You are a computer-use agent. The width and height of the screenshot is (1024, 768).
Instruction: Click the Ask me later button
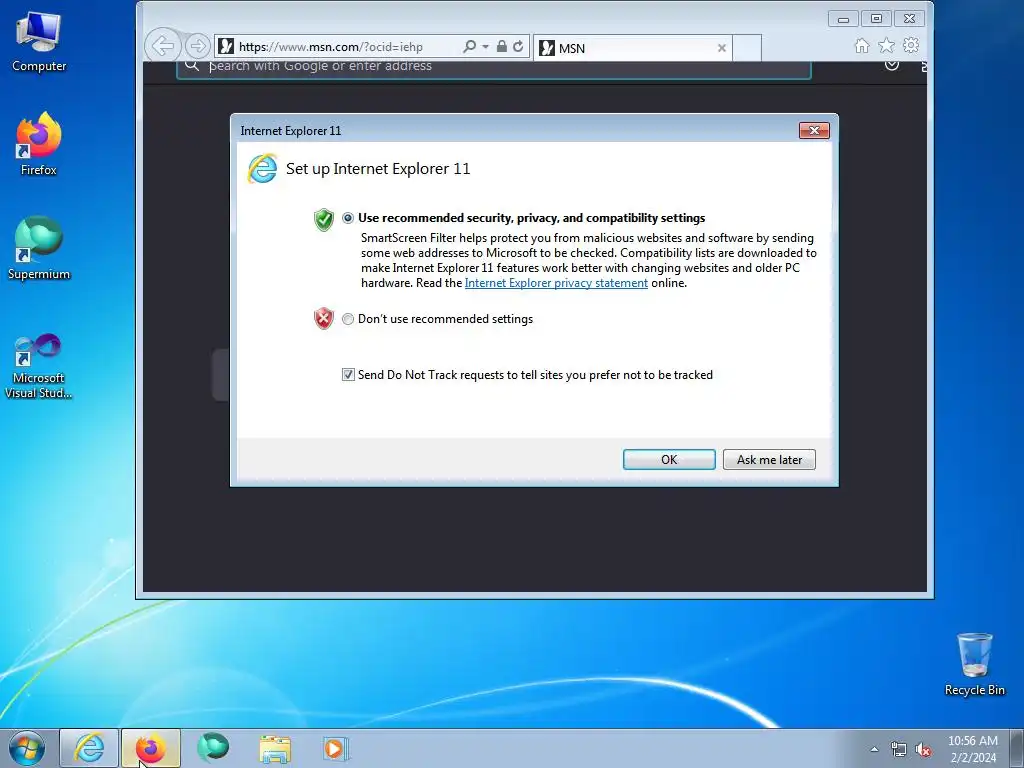[x=769, y=460]
